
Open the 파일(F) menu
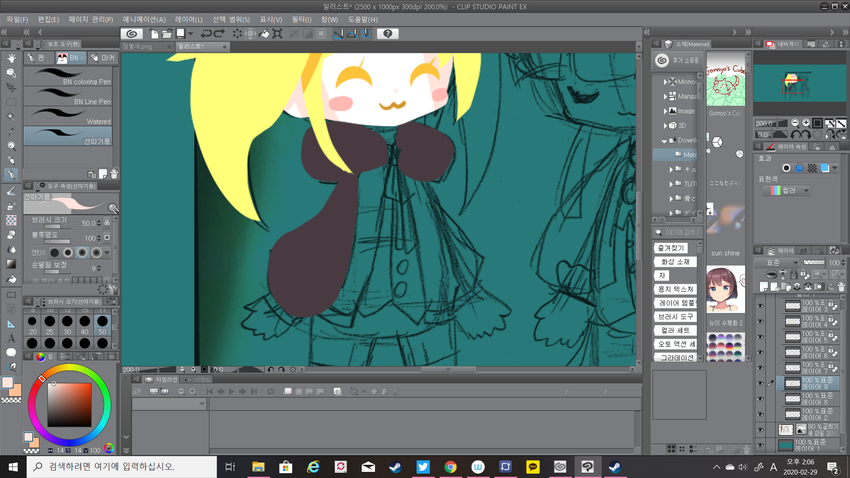[x=17, y=19]
